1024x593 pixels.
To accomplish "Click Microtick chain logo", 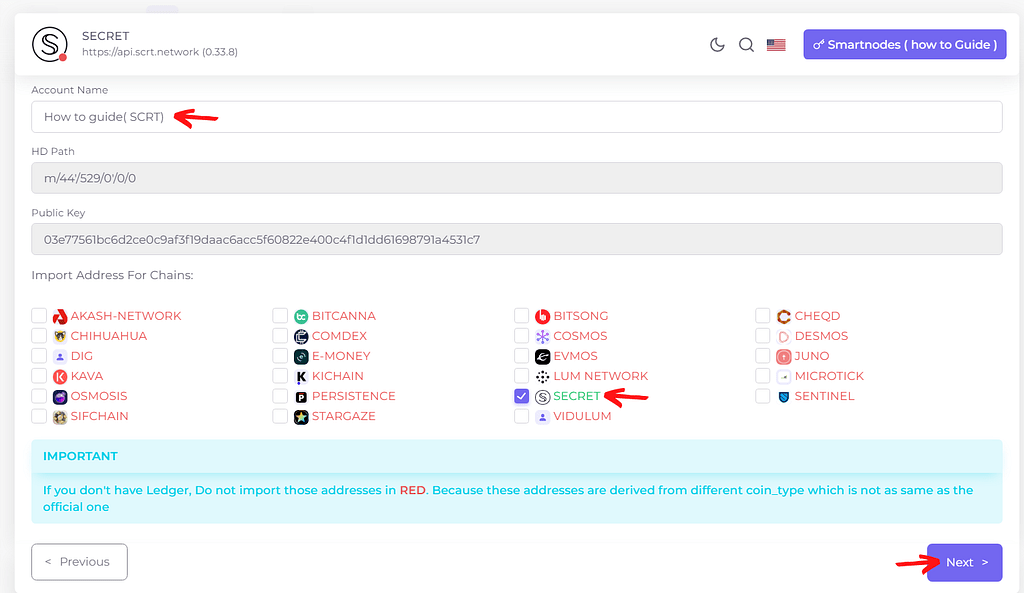I will coord(784,377).
